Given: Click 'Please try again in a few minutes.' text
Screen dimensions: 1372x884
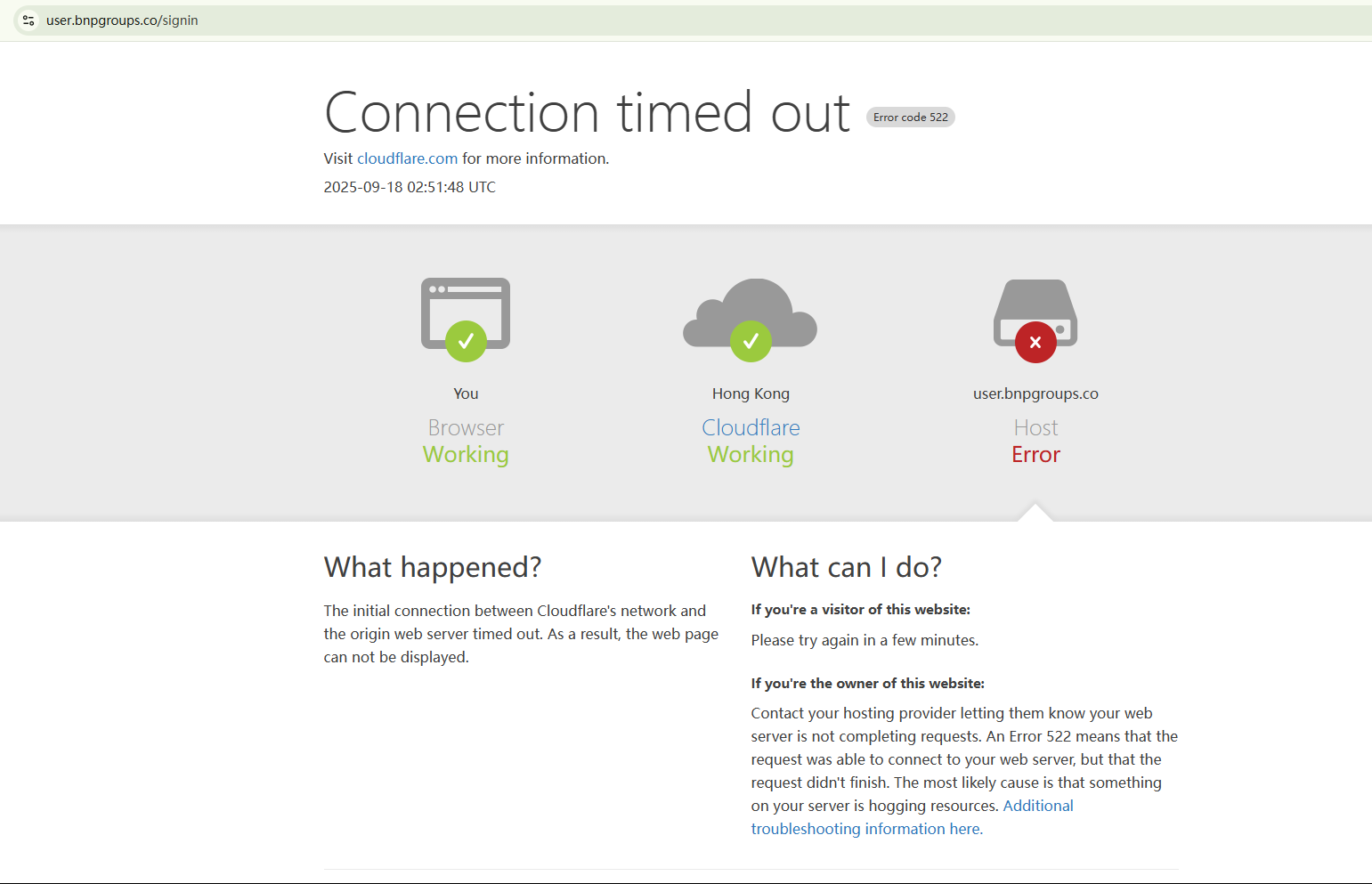Looking at the screenshot, I should pyautogui.click(x=865, y=640).
